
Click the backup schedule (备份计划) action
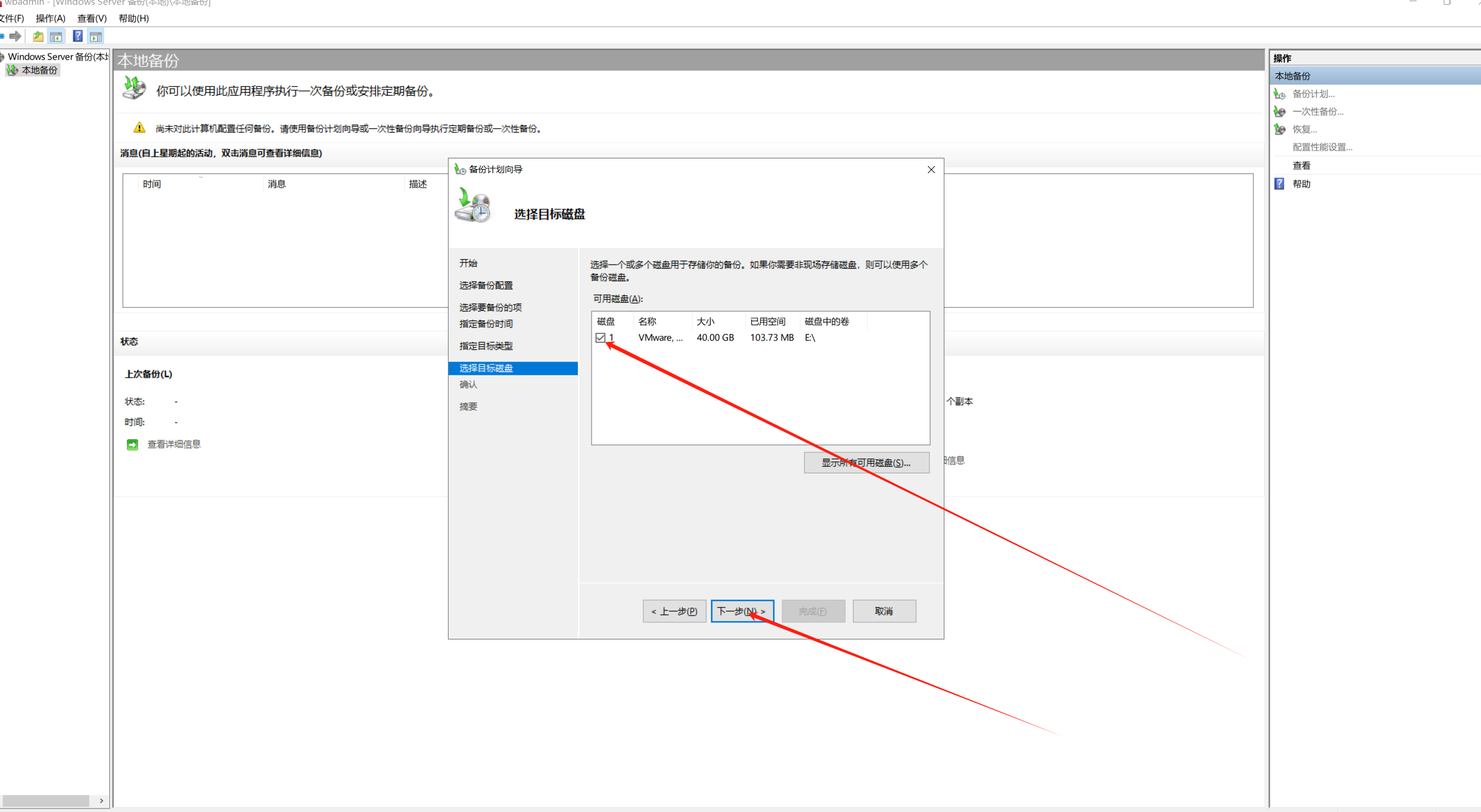pyautogui.click(x=1313, y=94)
